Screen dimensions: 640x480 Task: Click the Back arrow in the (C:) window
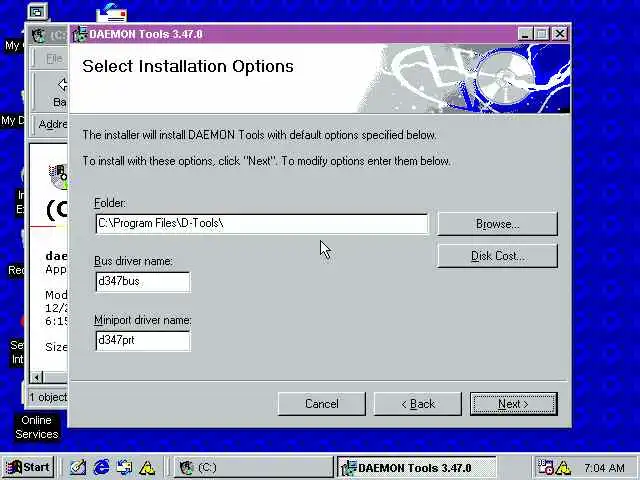[61, 92]
